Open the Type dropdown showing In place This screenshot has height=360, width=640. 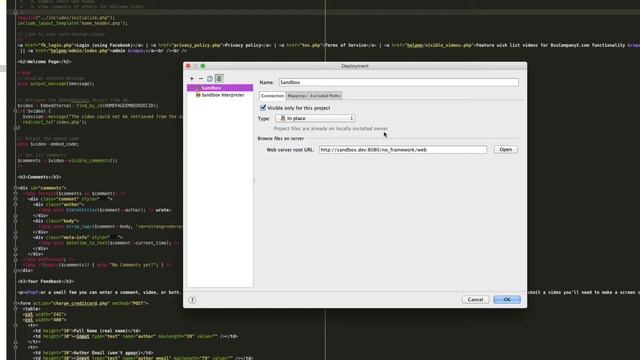point(315,118)
